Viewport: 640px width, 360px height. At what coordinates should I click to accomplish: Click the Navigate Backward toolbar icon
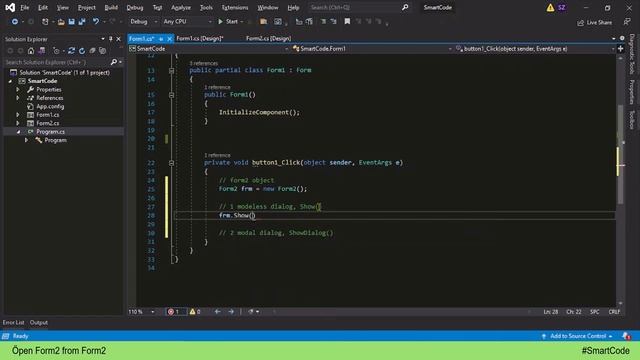pyautogui.click(x=15, y=22)
